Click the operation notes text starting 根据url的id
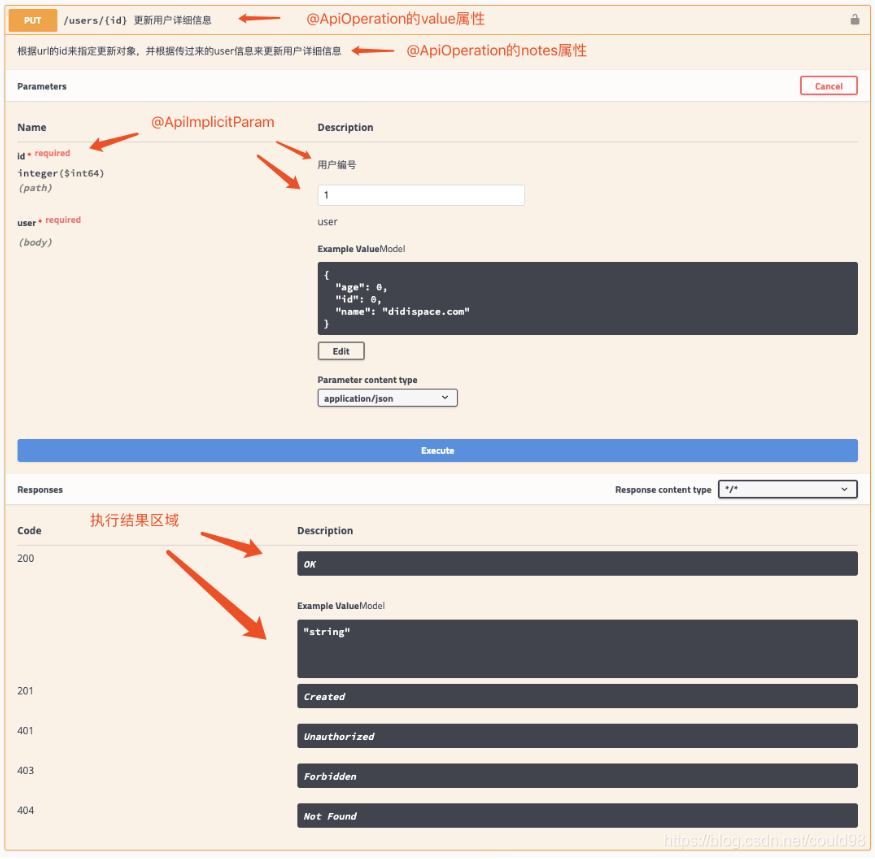This screenshot has height=859, width=875. click(179, 51)
